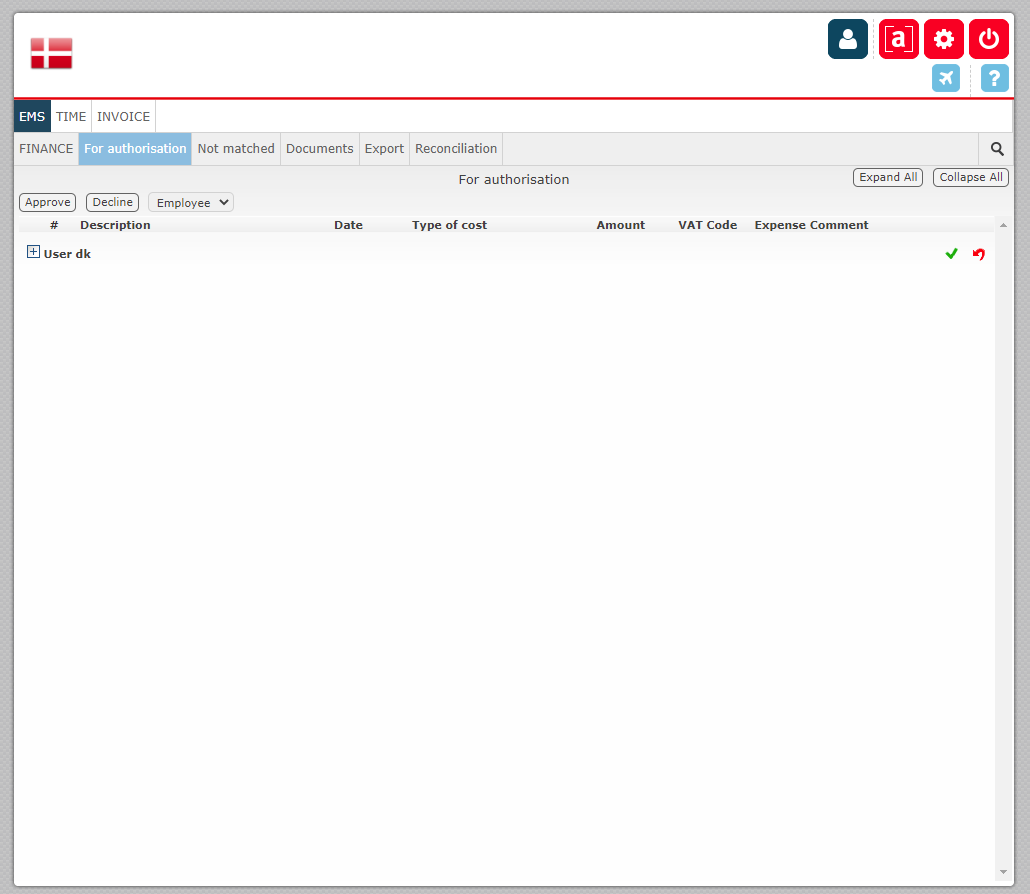Open the Not matched tab
The width and height of the screenshot is (1030, 894).
(236, 149)
